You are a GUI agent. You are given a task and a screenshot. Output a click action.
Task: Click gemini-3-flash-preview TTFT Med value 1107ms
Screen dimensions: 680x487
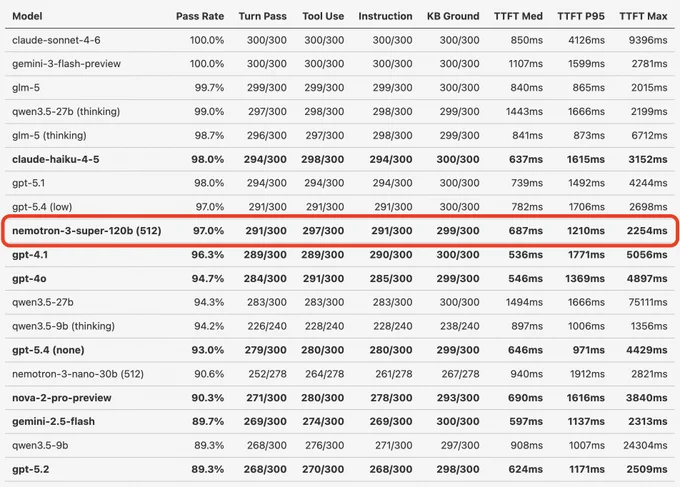coord(525,64)
